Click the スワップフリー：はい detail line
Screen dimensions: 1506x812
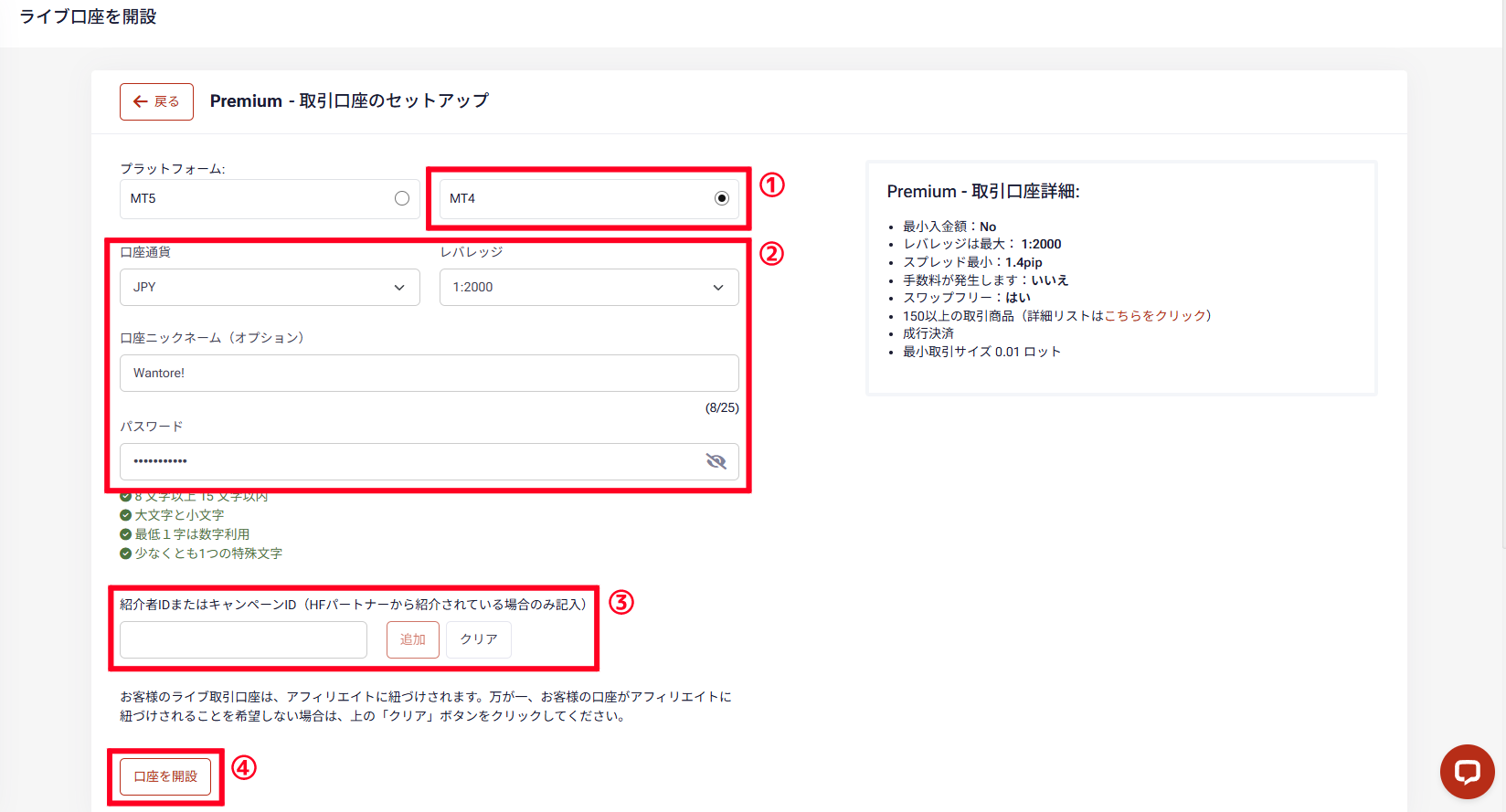click(967, 298)
